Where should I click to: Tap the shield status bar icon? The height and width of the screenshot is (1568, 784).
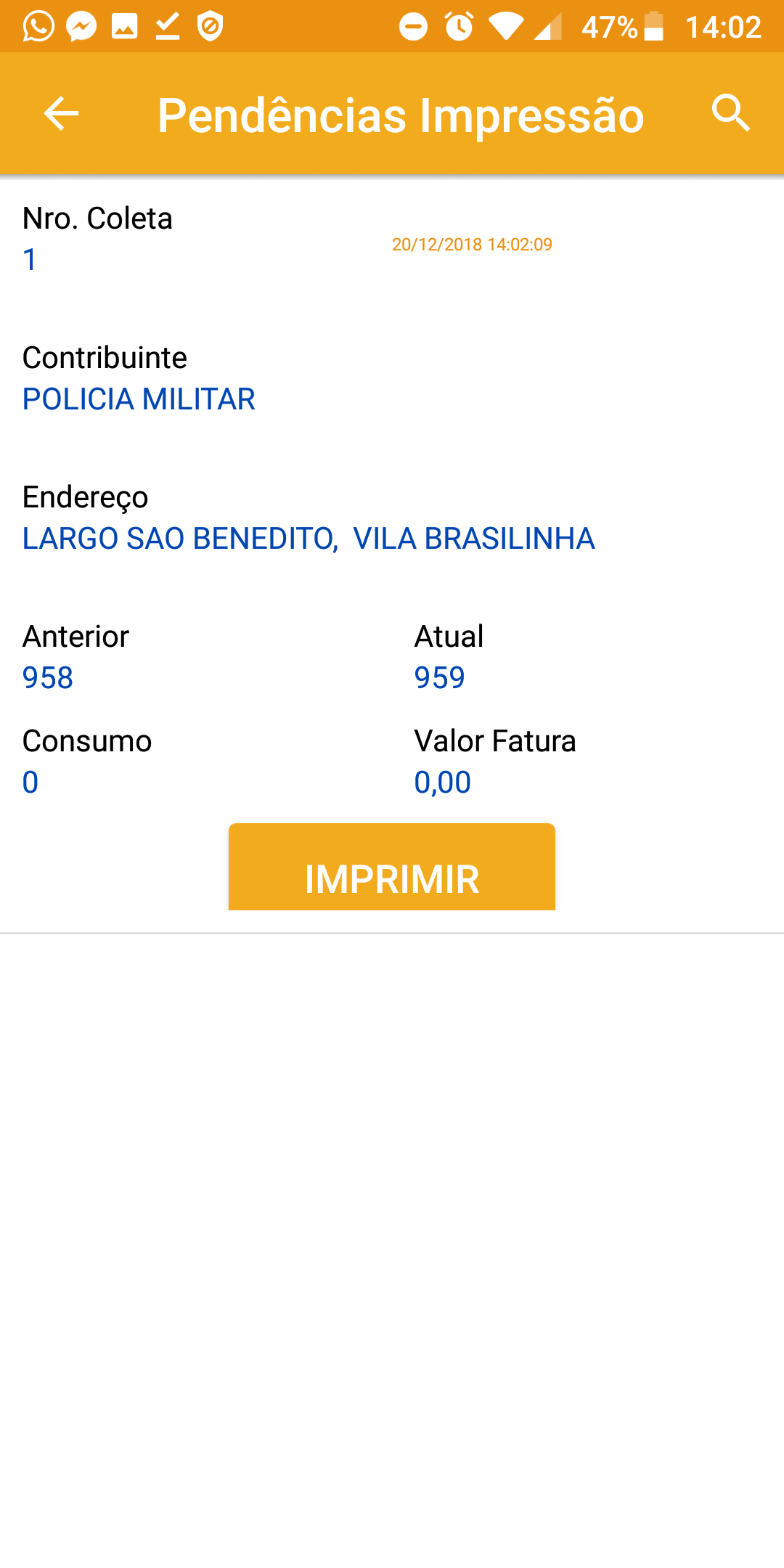[x=211, y=27]
